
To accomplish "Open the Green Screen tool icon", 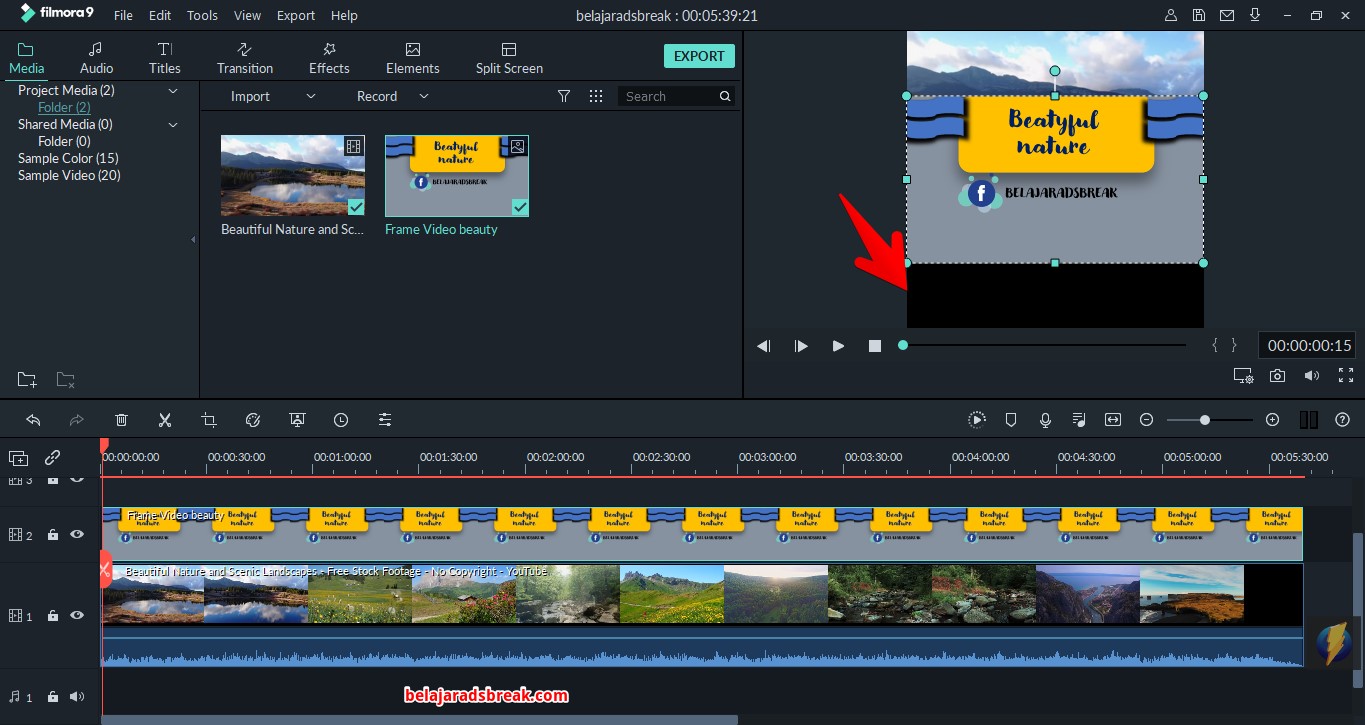I will (297, 420).
